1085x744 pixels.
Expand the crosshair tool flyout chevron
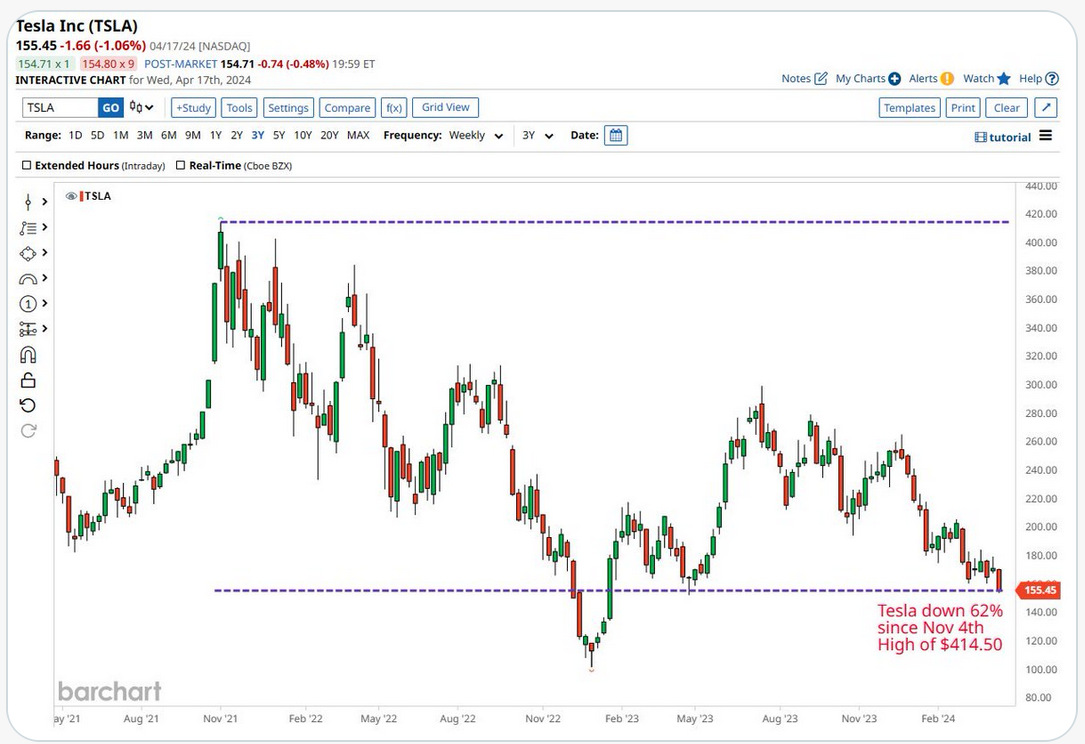coord(44,201)
